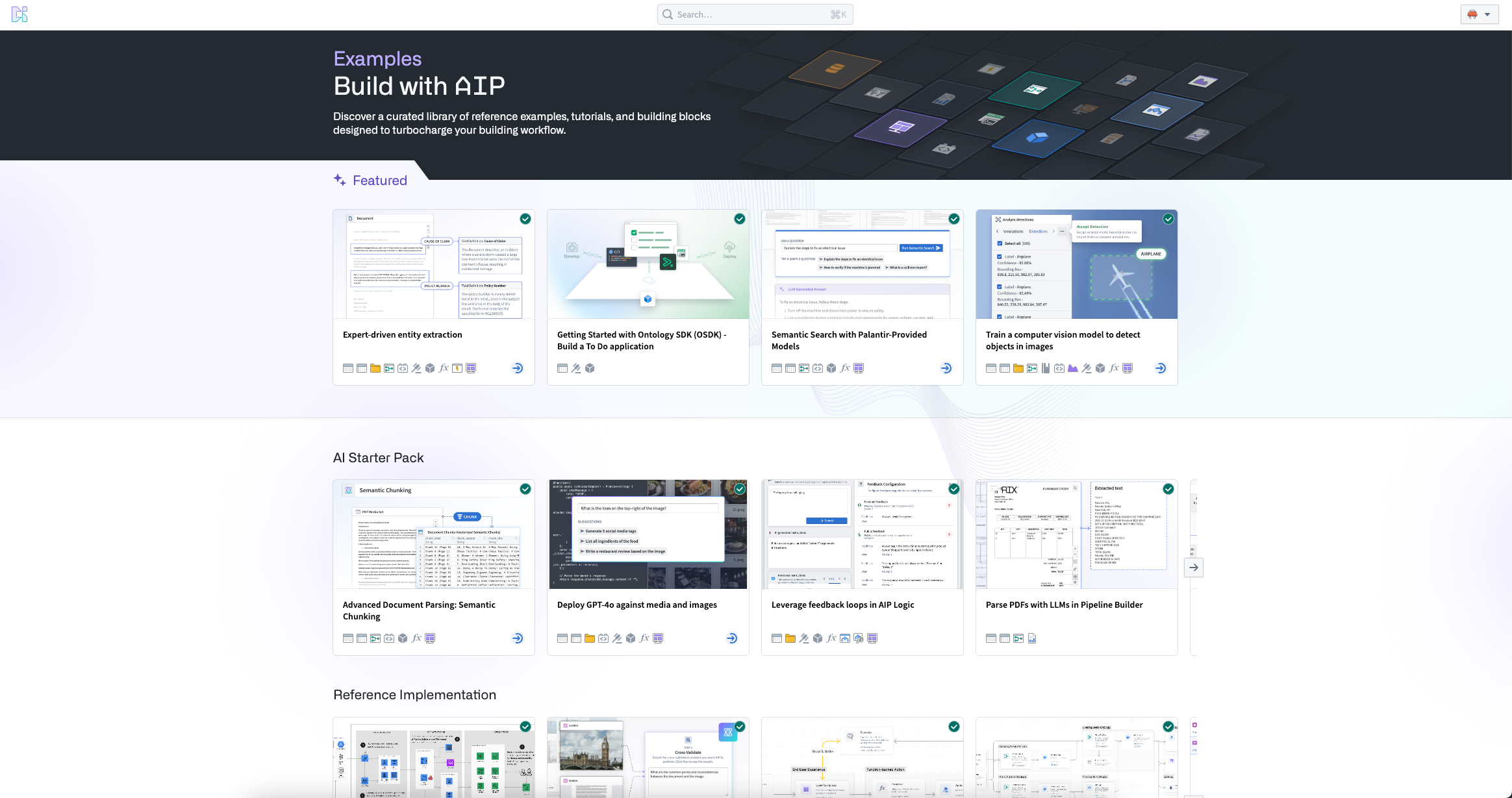
Task: Click the report document icon on Parse PDFs card
Action: click(x=1032, y=638)
